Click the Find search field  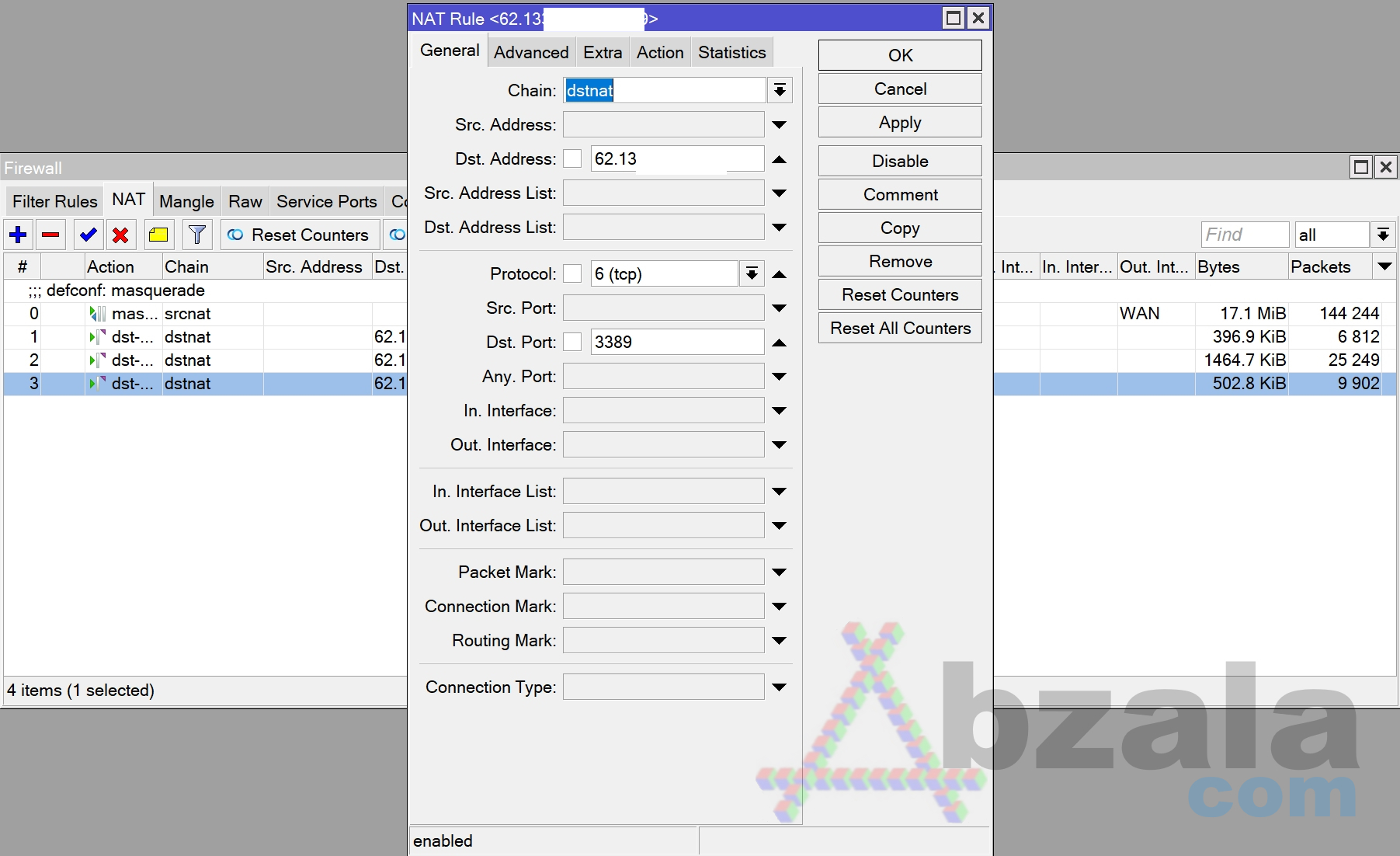1245,235
